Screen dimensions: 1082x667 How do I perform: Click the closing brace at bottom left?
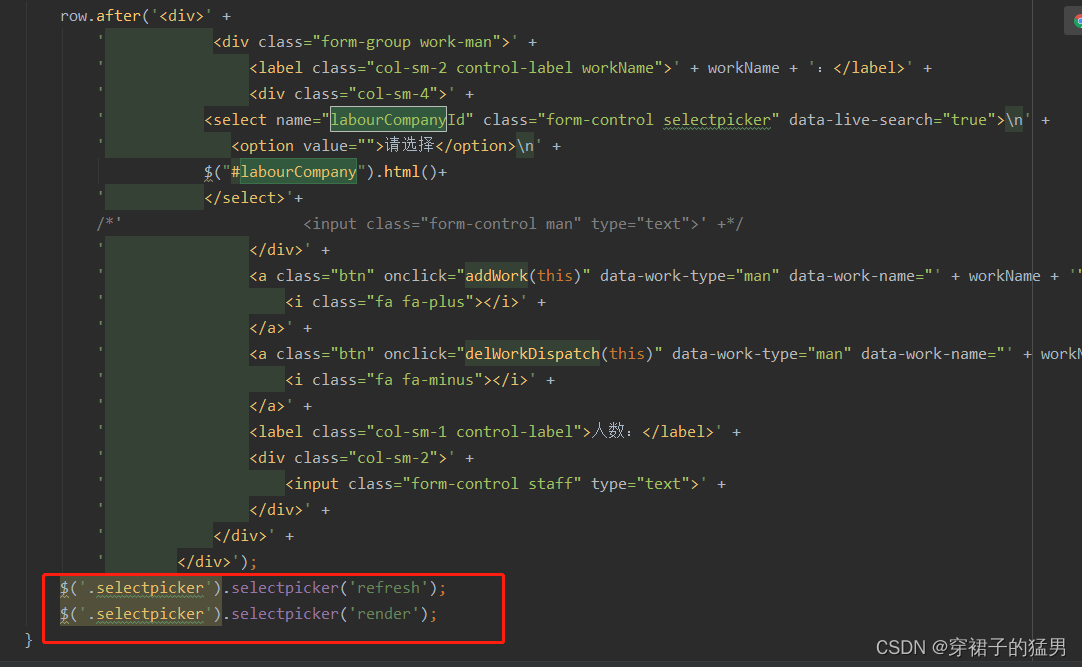27,640
